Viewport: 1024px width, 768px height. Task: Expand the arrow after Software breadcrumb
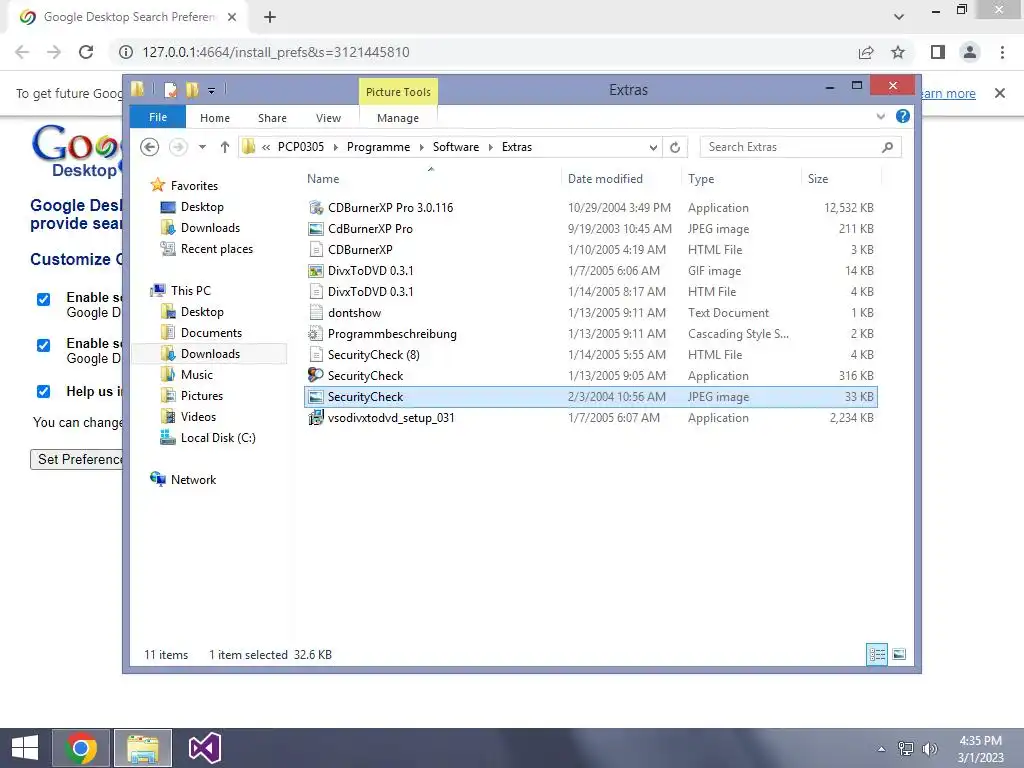pos(490,147)
